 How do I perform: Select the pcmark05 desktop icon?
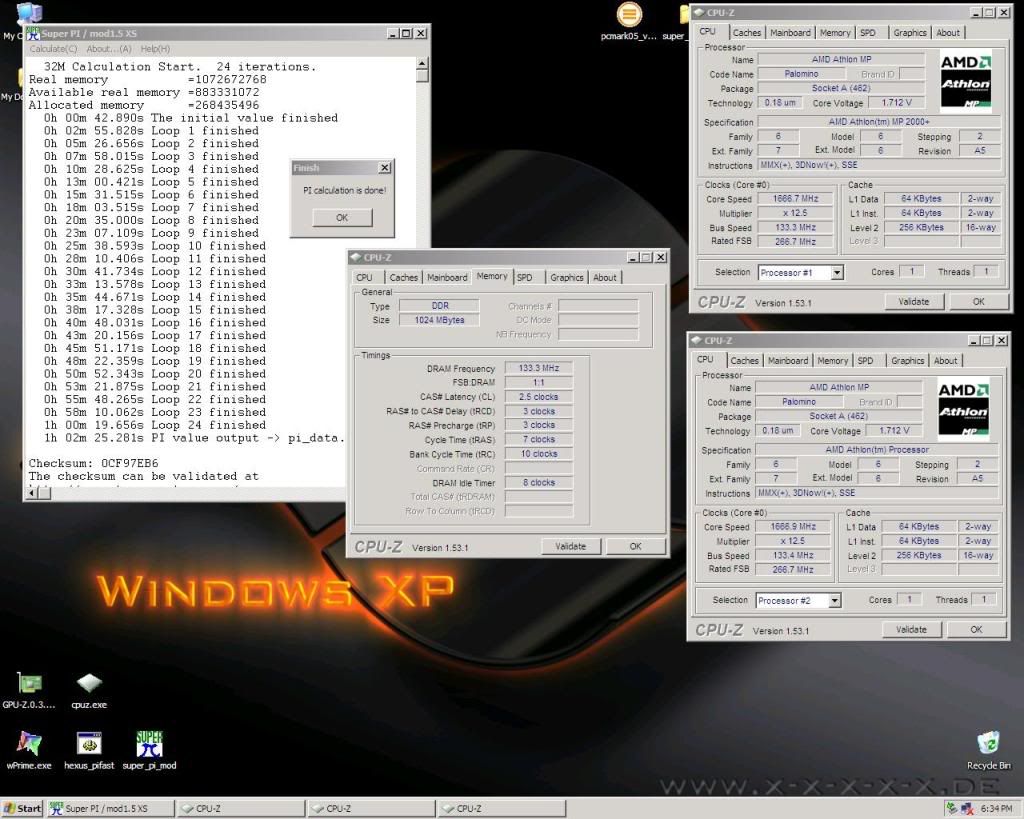629,22
